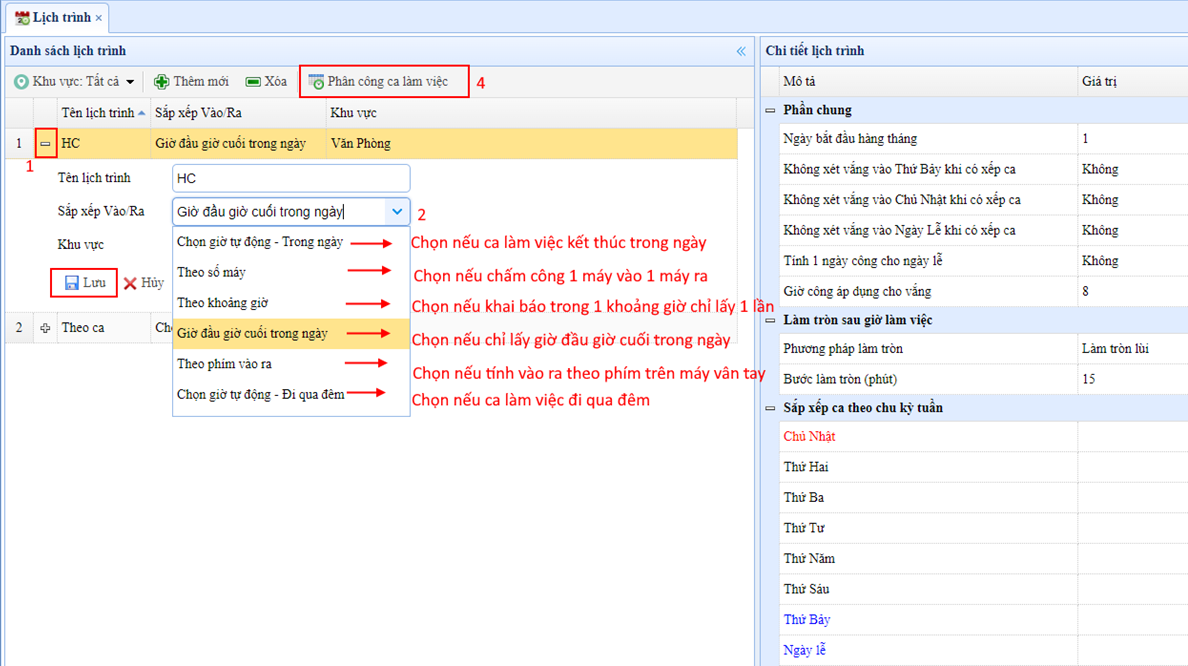Click the Xóa button
Image resolution: width=1188 pixels, height=666 pixels.
point(266,82)
